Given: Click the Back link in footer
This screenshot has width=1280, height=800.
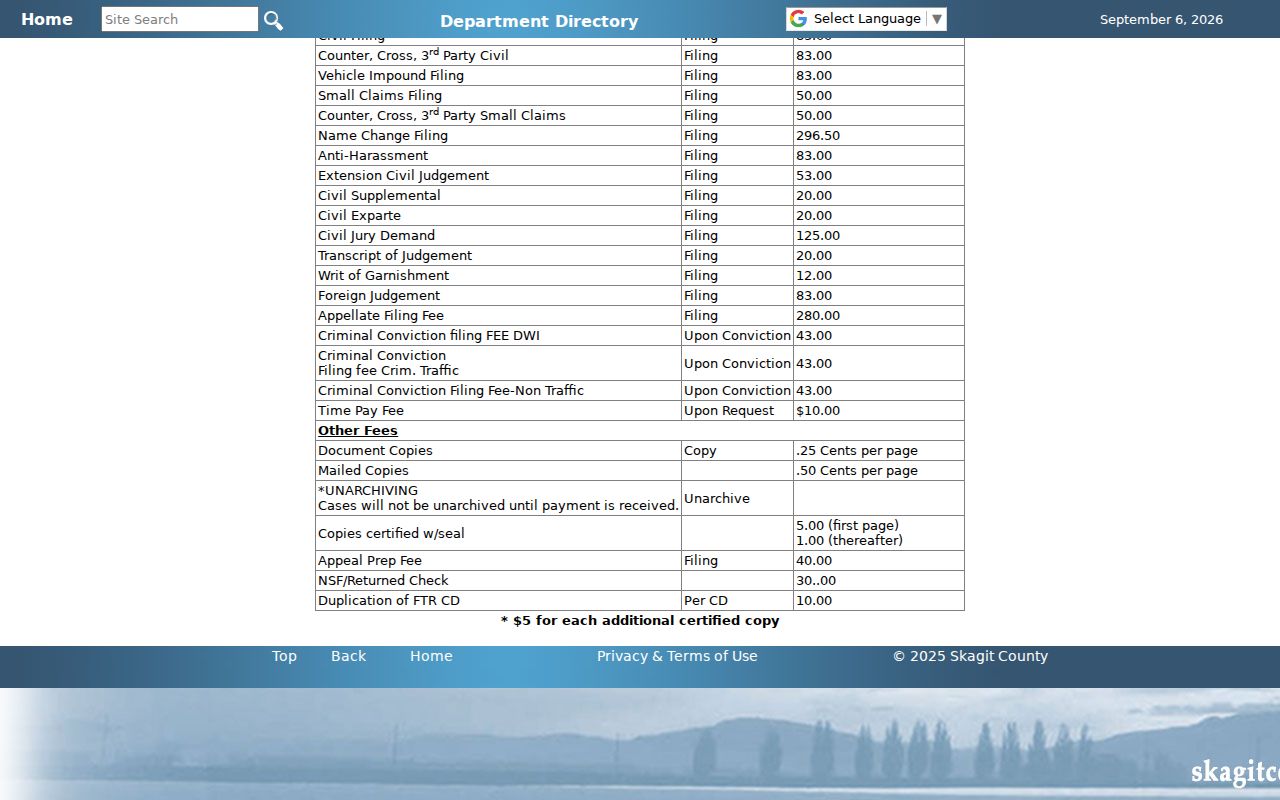Looking at the screenshot, I should click(348, 656).
